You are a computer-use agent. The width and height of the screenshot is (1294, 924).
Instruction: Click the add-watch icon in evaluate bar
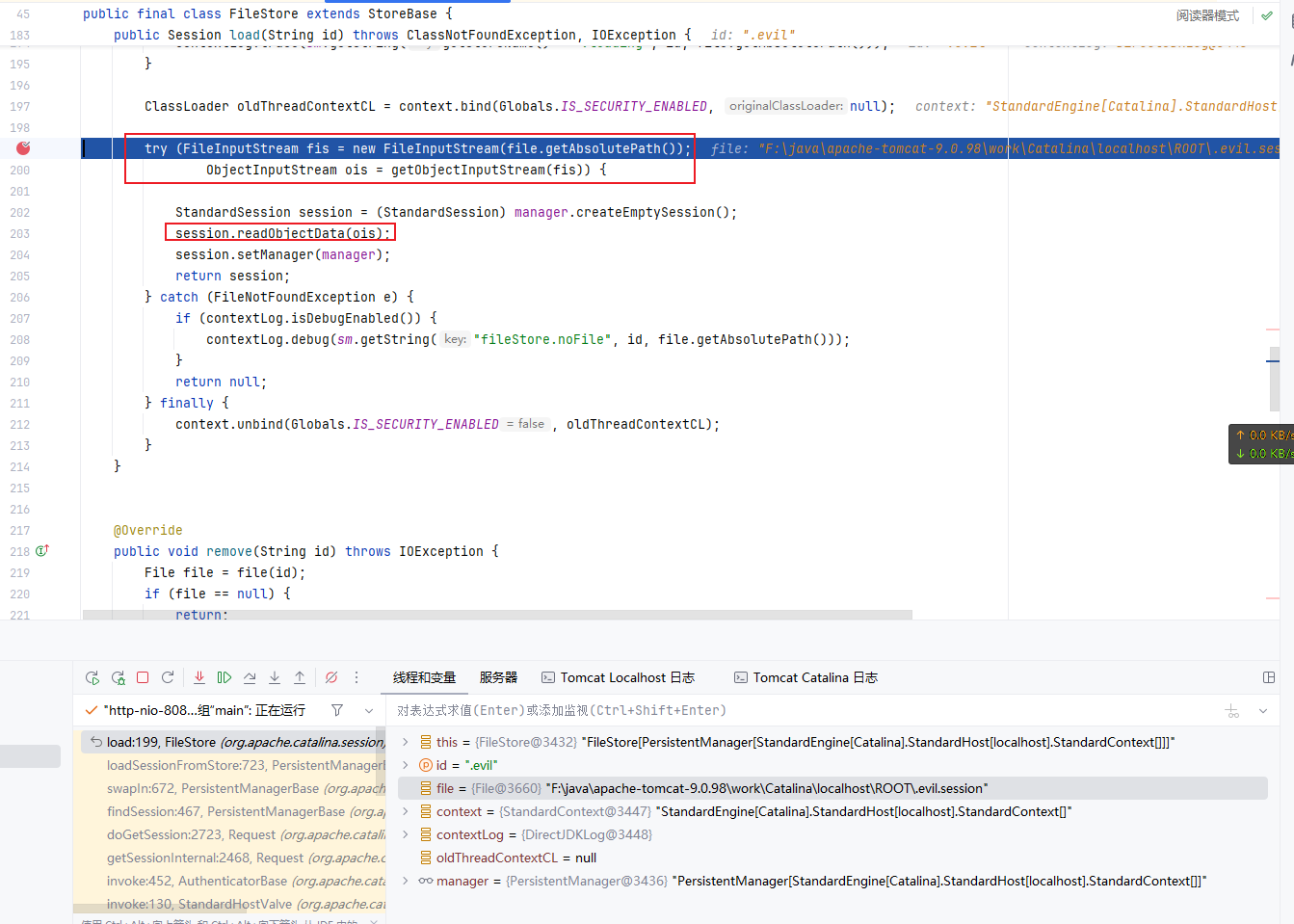click(x=1232, y=711)
